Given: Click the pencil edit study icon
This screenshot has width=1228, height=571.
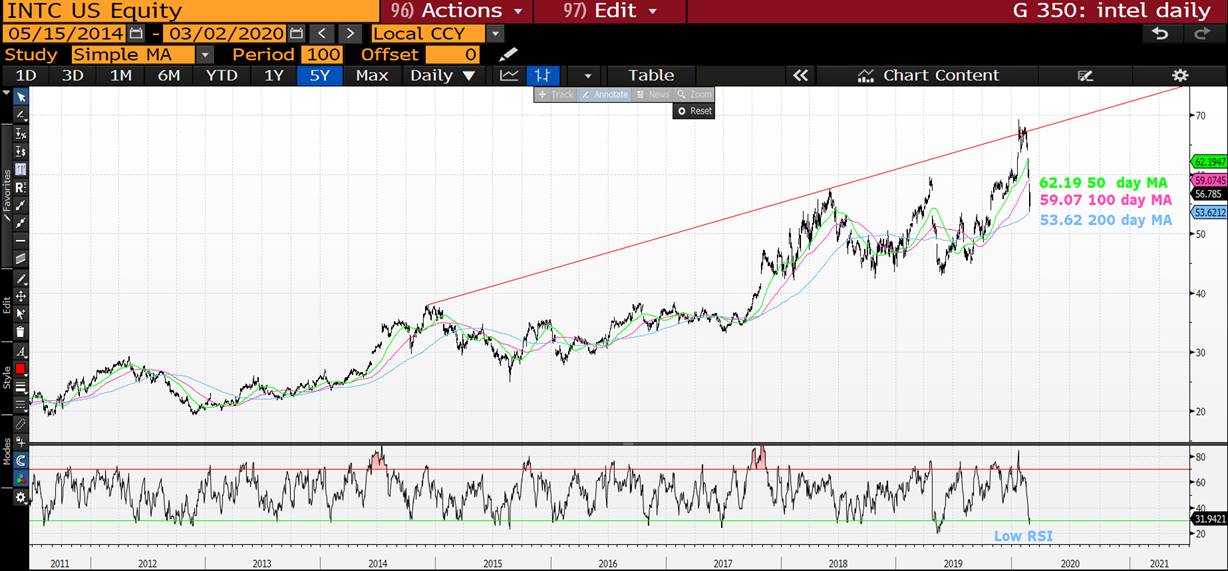Looking at the screenshot, I should [x=508, y=54].
